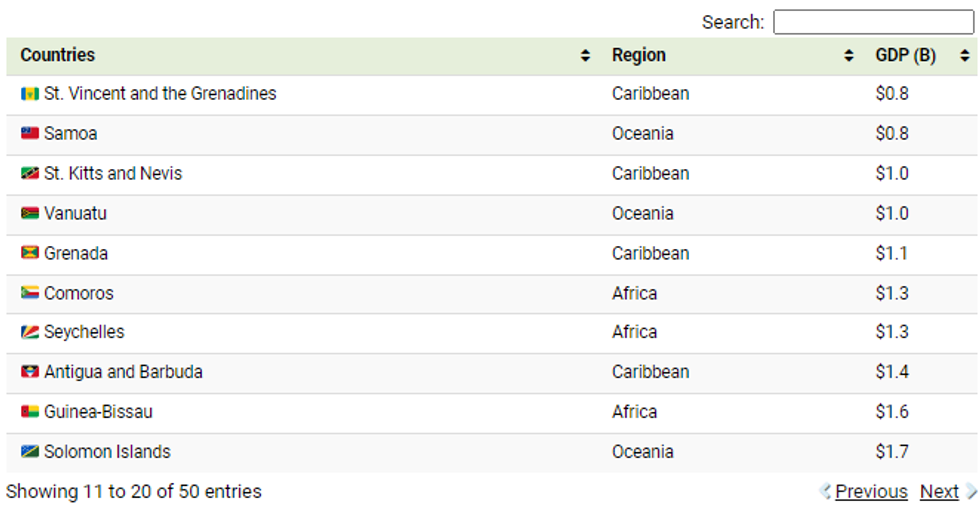Image resolution: width=980 pixels, height=508 pixels.
Task: Click the Samoa flag icon
Action: 30,133
